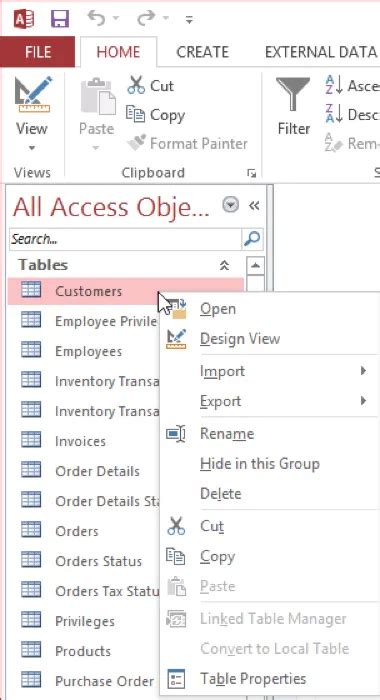Click the navigation scrollbar up arrow
Viewport: 380px width, 700px height.
tap(255, 266)
